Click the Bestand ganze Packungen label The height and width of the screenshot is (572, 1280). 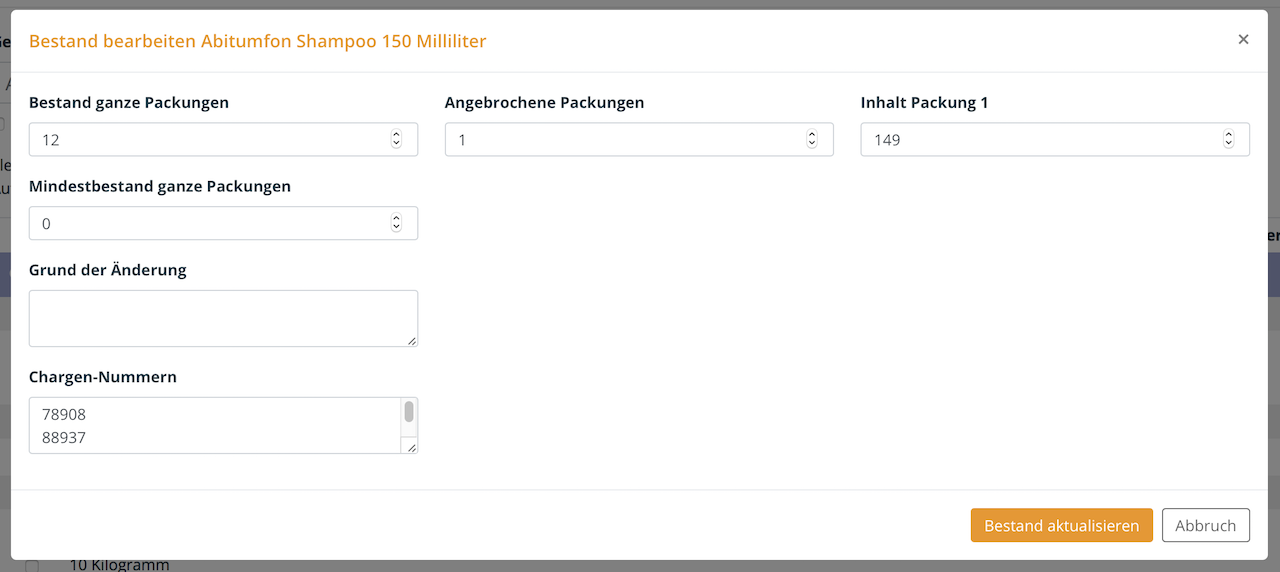(129, 102)
